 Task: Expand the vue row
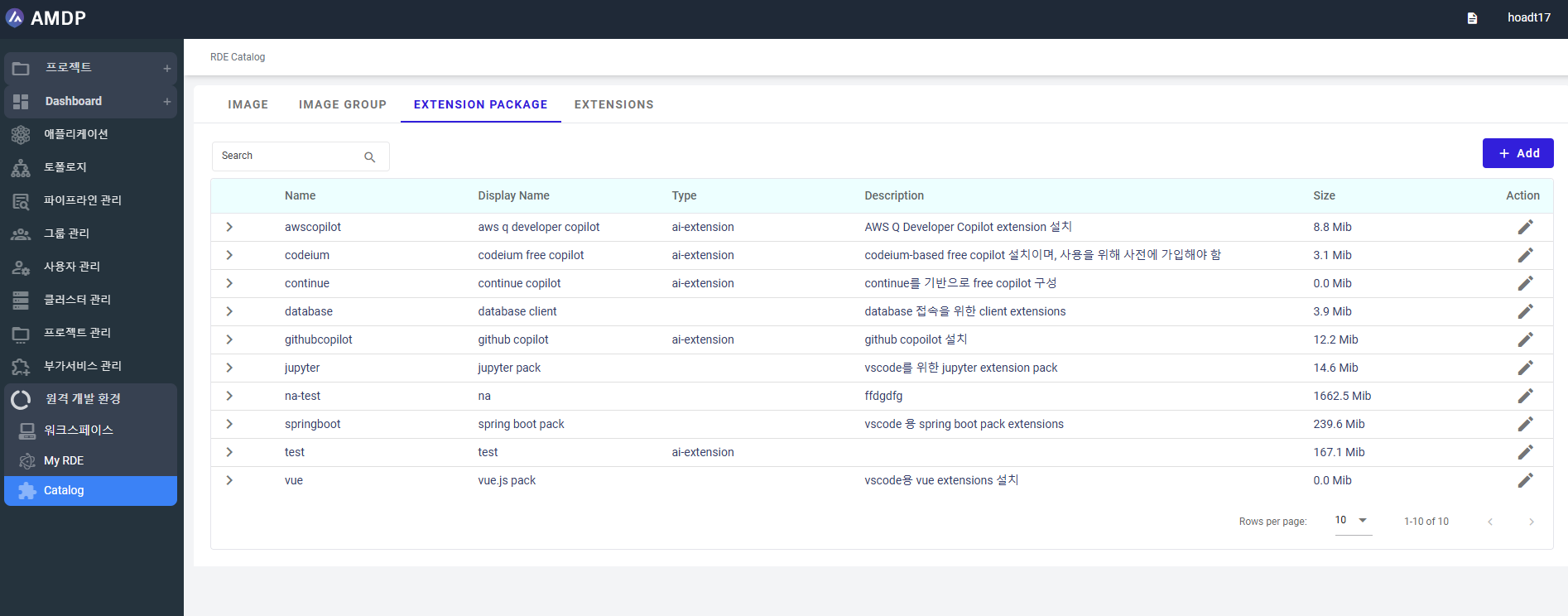[229, 480]
